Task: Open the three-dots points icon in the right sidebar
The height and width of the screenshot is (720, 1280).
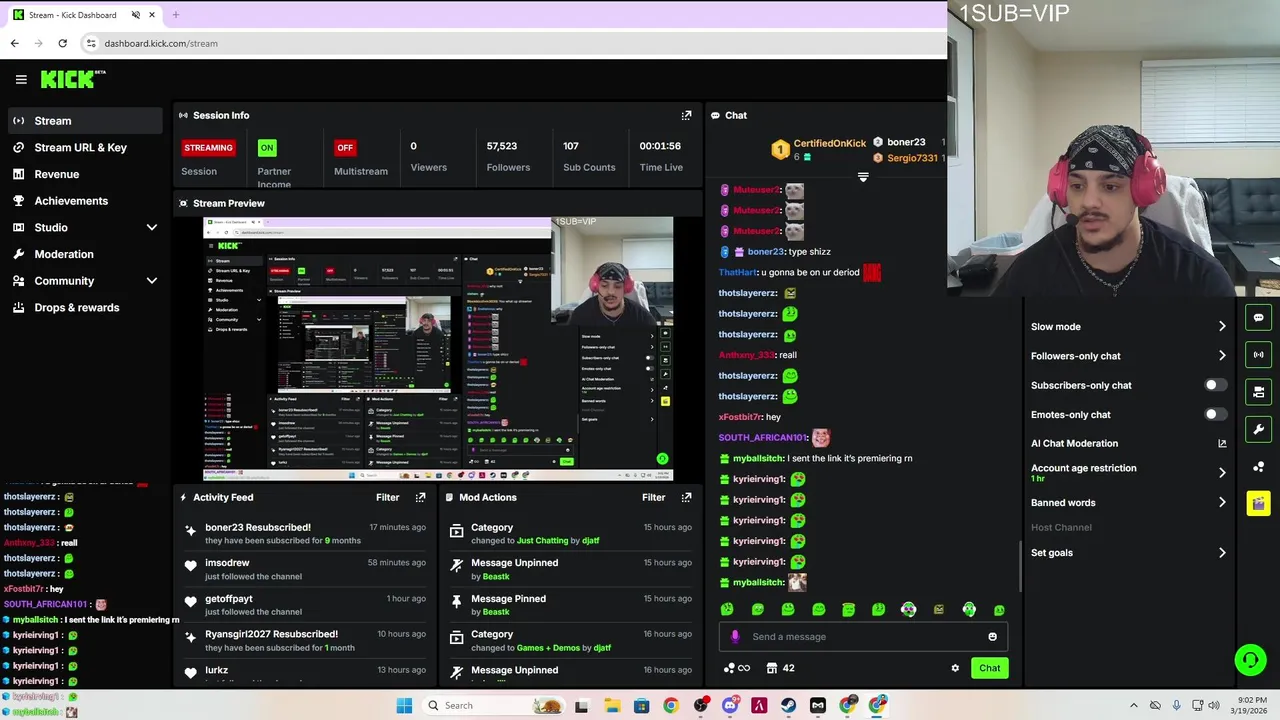Action: pyautogui.click(x=1258, y=466)
